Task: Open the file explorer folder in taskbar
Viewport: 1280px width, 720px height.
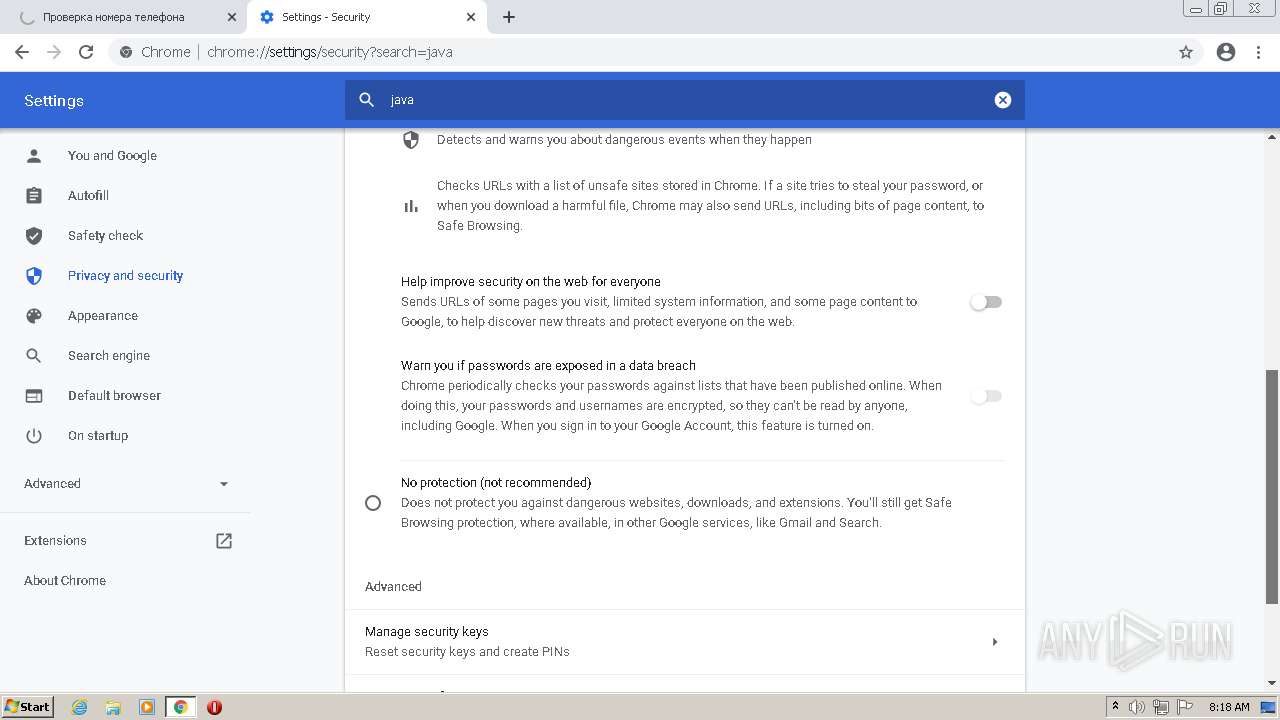Action: click(x=113, y=707)
